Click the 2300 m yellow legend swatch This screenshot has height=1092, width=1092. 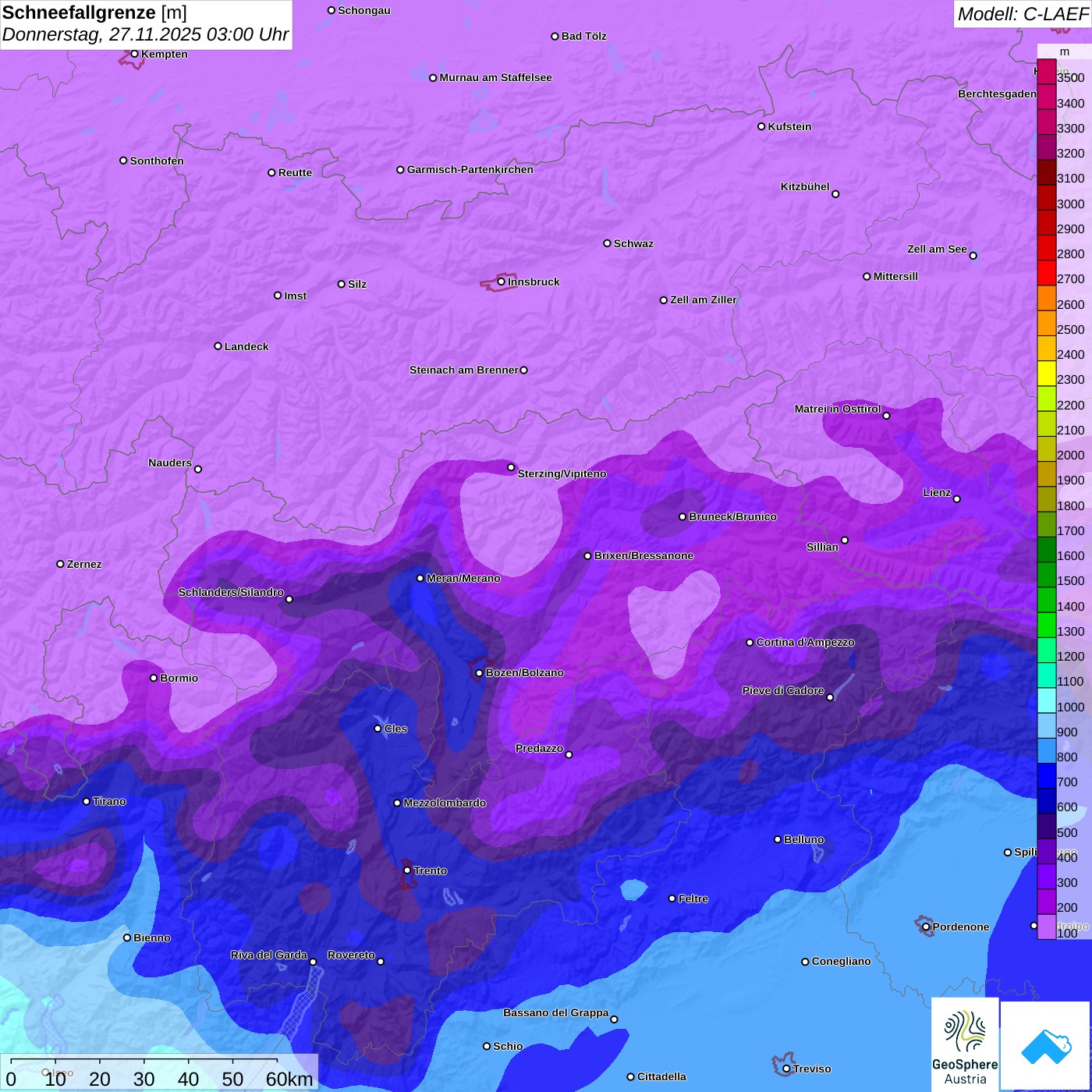tap(1047, 373)
